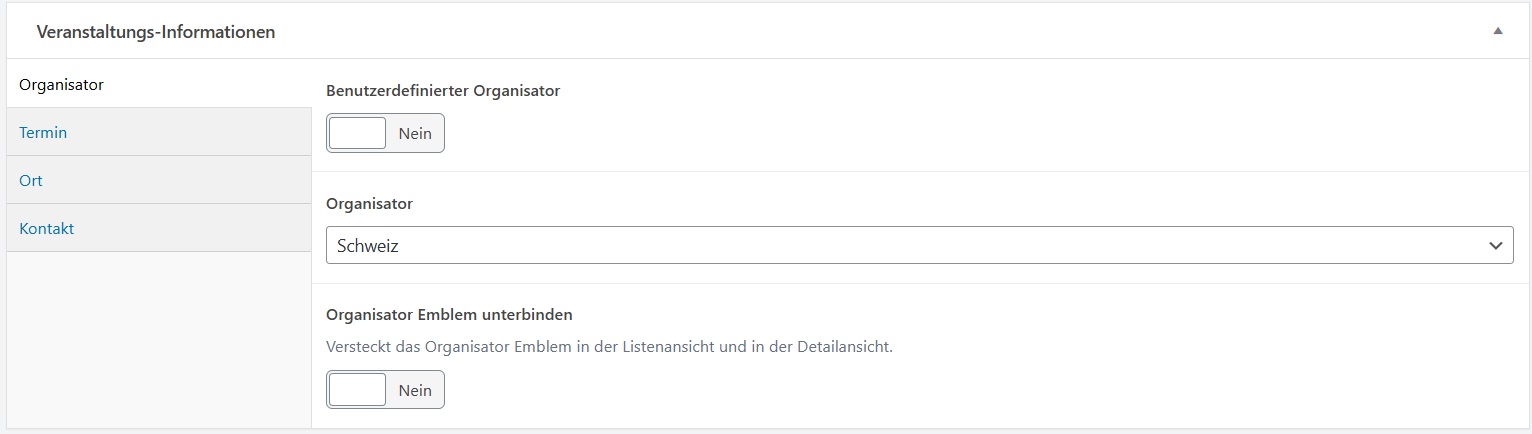Click the Veranstaltungs-Informationen panel title

[x=156, y=32]
